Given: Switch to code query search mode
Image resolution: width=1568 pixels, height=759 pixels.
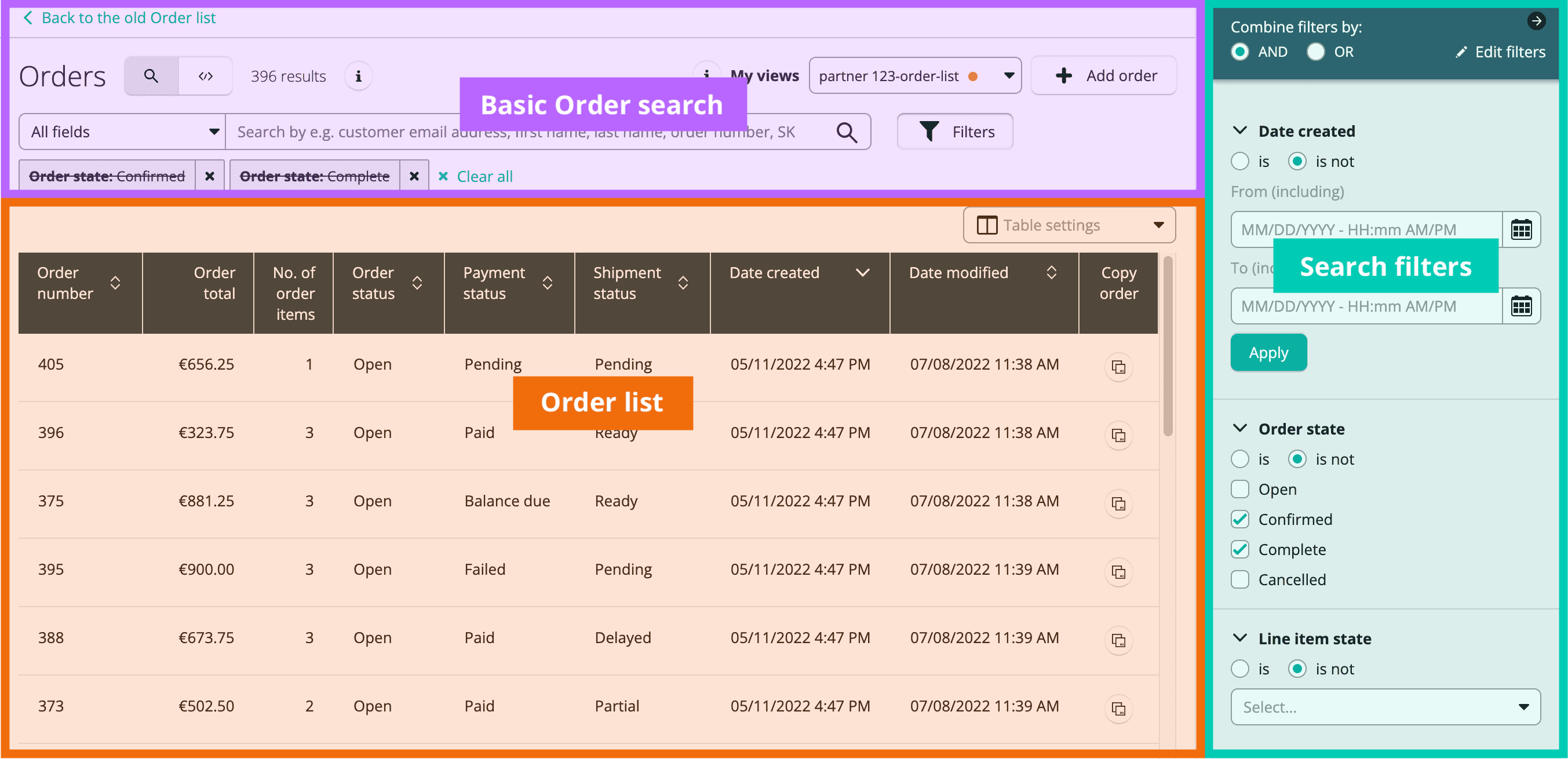Looking at the screenshot, I should 205,76.
